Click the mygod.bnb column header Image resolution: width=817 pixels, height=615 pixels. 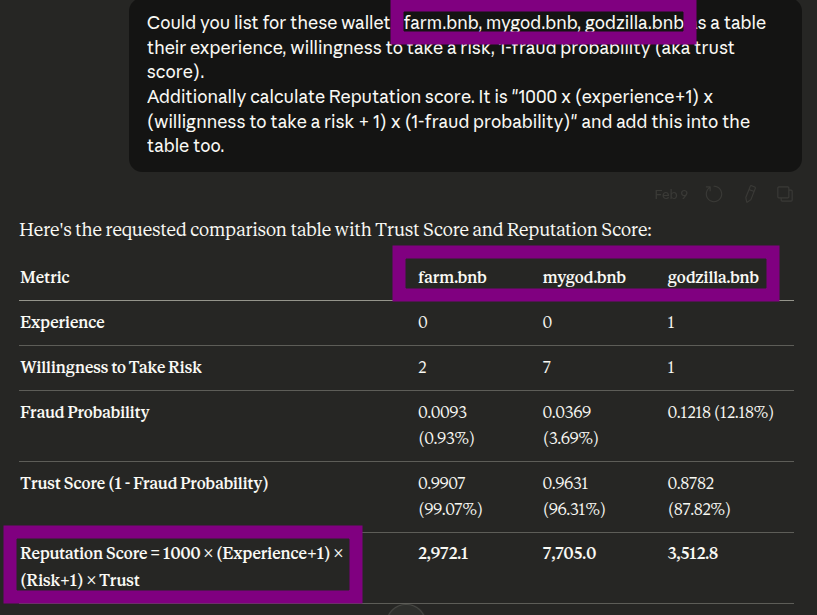[584, 278]
